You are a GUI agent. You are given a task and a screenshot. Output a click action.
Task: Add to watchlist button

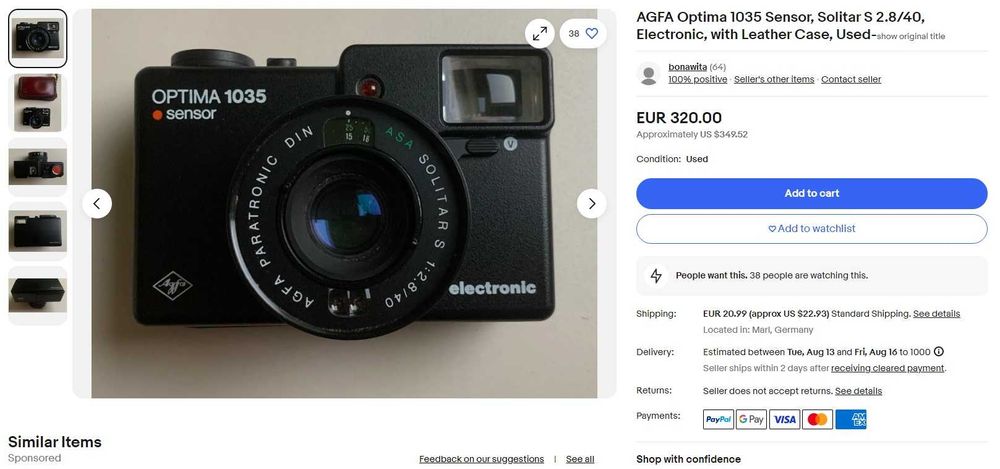pyautogui.click(x=811, y=229)
